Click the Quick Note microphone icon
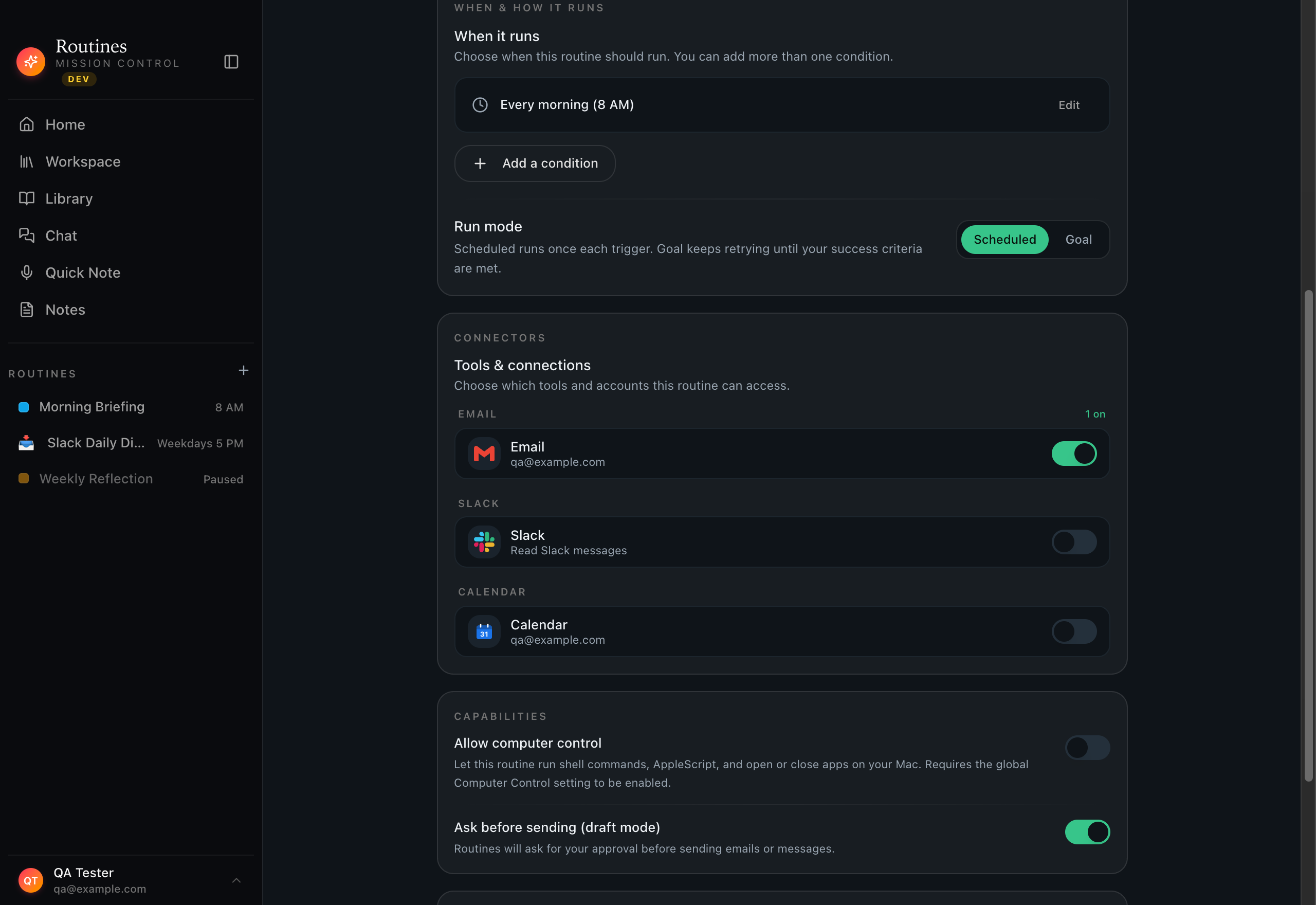1316x905 pixels. click(x=27, y=273)
